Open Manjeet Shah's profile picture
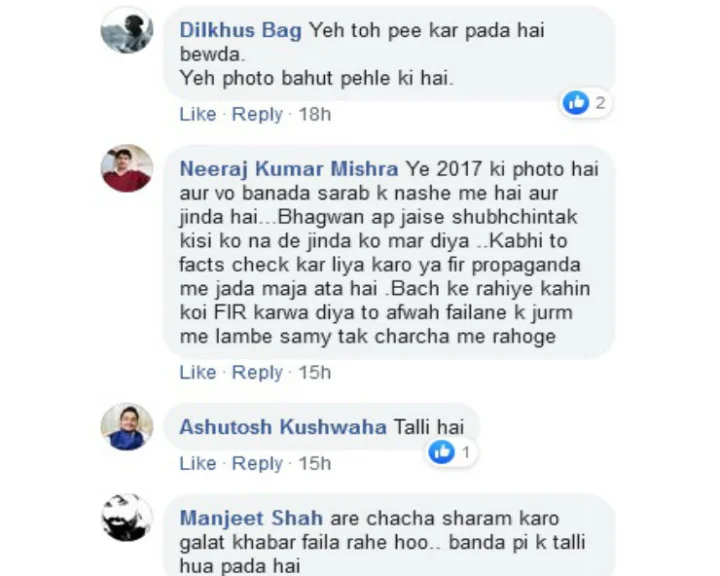 tap(127, 517)
